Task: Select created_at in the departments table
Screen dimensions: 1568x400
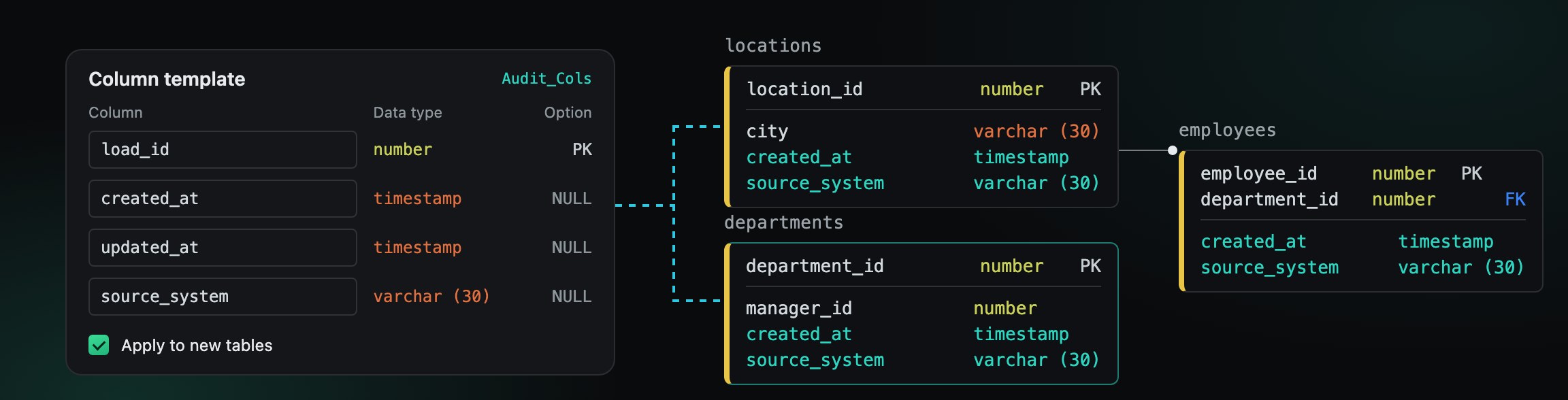Action: coord(799,334)
